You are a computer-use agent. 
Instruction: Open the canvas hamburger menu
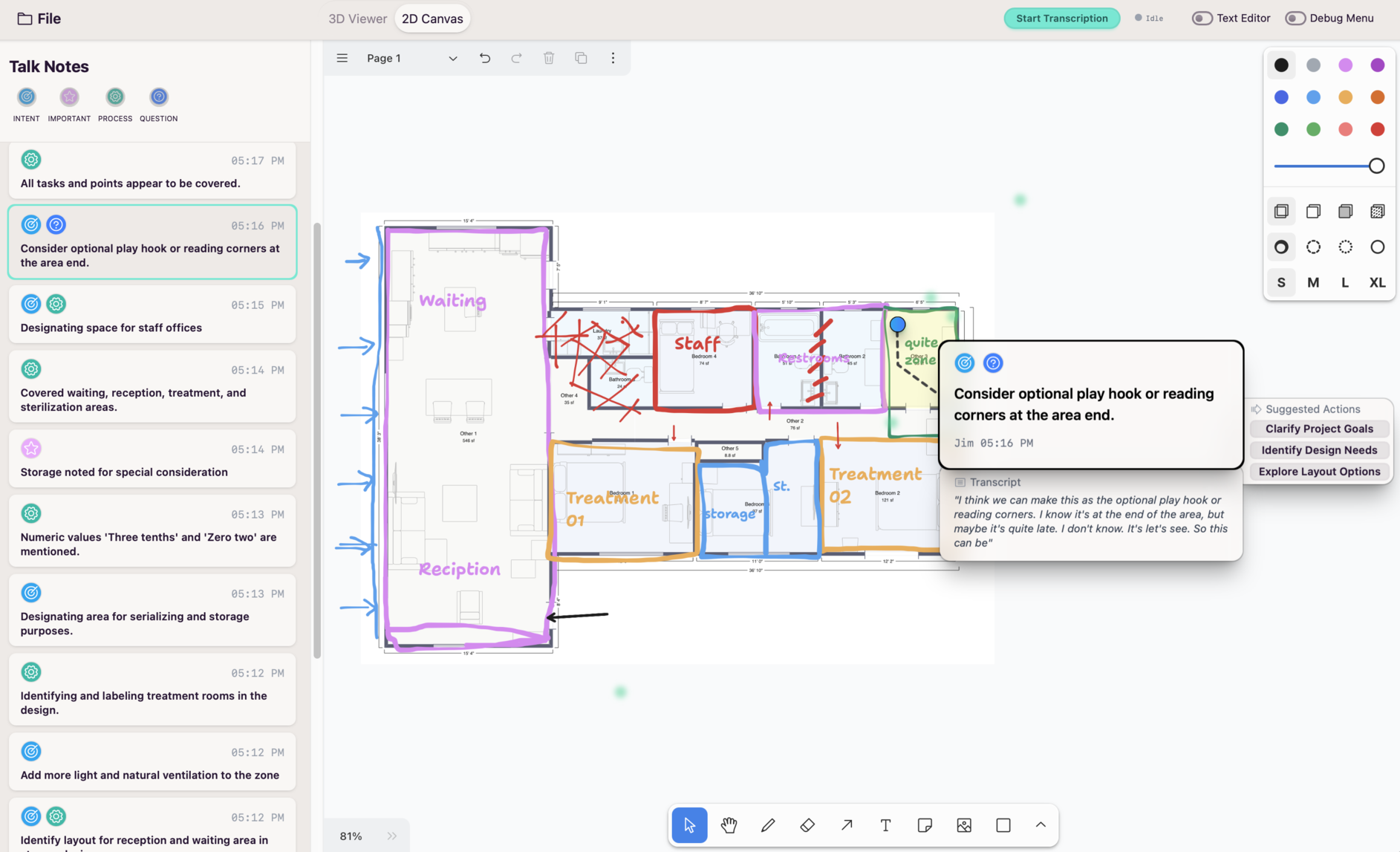[x=342, y=58]
